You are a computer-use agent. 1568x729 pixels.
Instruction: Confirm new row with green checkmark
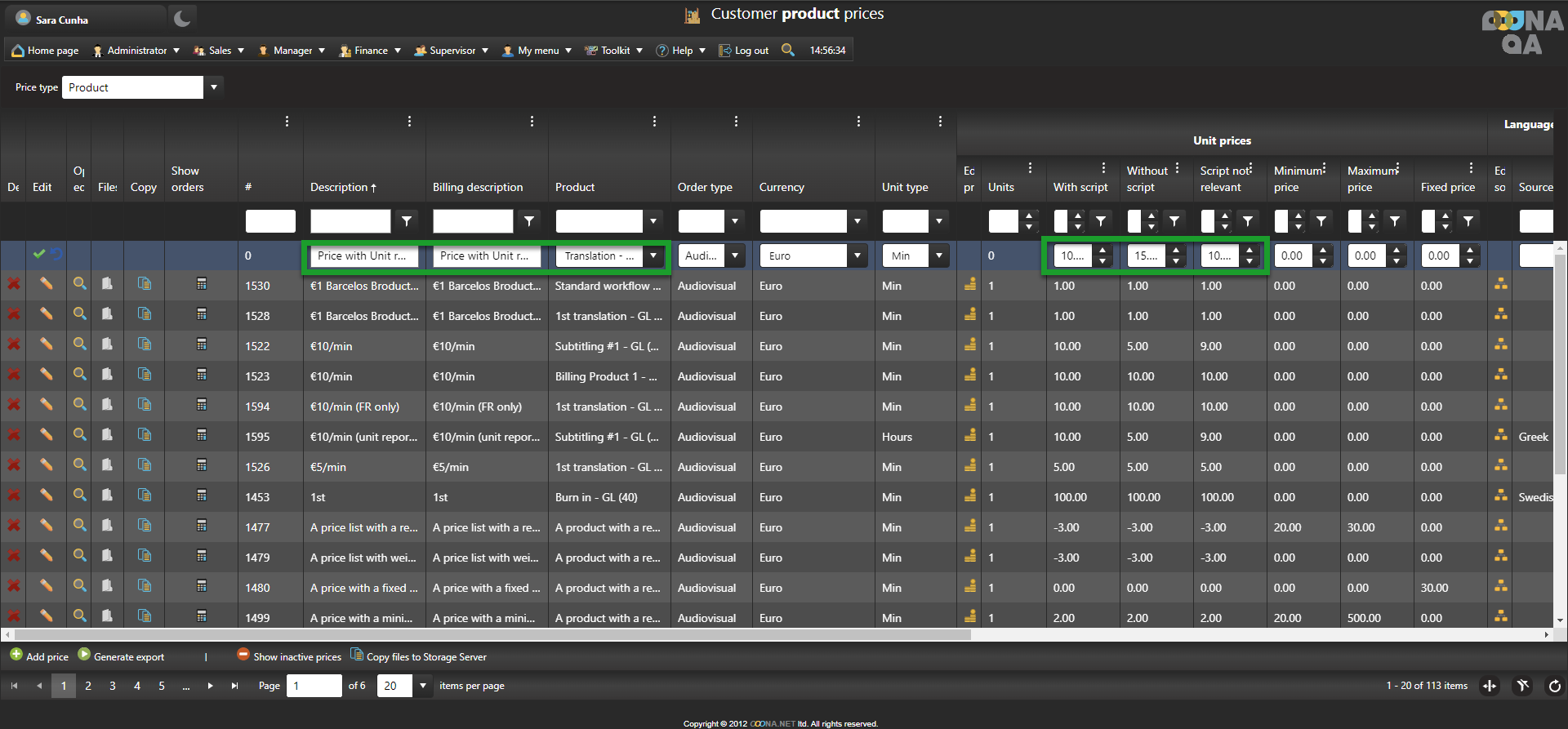[x=38, y=255]
